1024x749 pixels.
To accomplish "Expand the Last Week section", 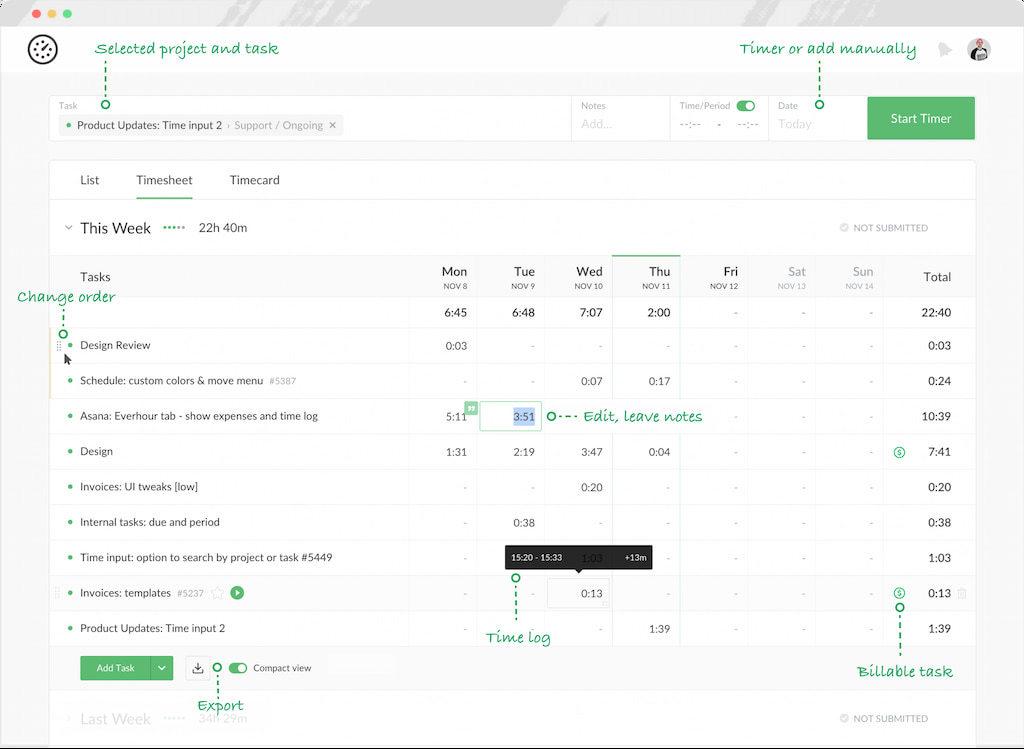I will click(x=67, y=718).
